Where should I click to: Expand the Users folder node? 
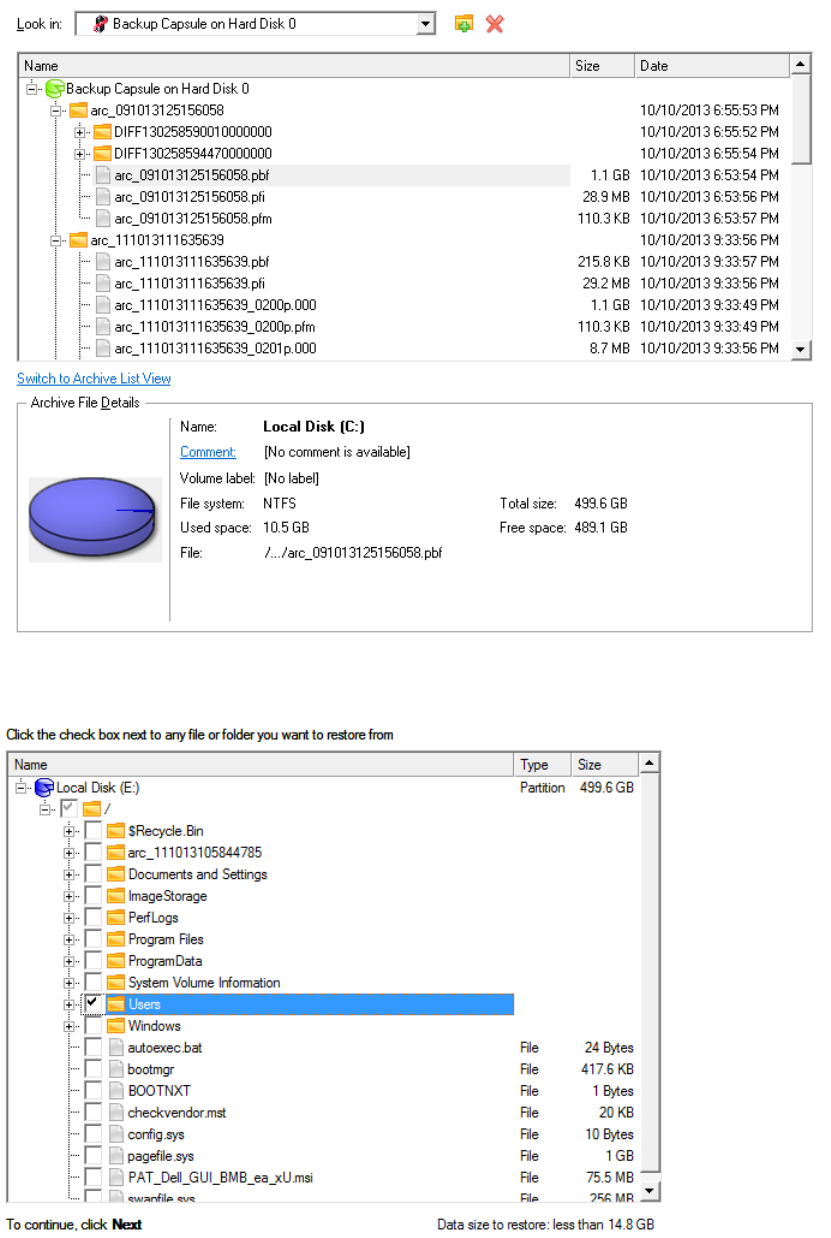[70, 1004]
